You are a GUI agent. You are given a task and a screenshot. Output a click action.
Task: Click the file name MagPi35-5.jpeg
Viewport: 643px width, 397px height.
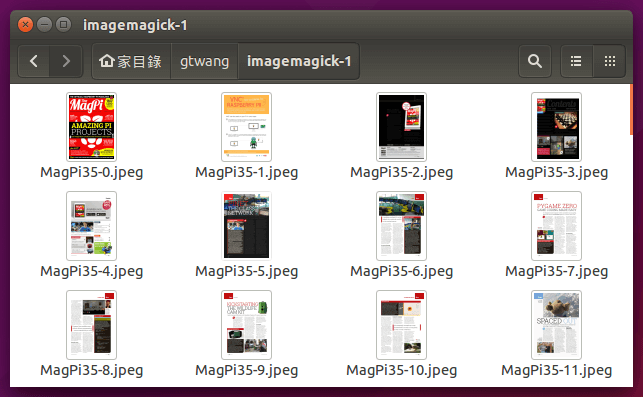[246, 272]
